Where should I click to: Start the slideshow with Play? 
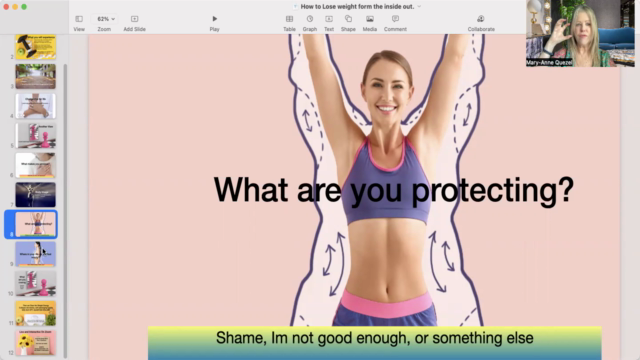(x=214, y=19)
